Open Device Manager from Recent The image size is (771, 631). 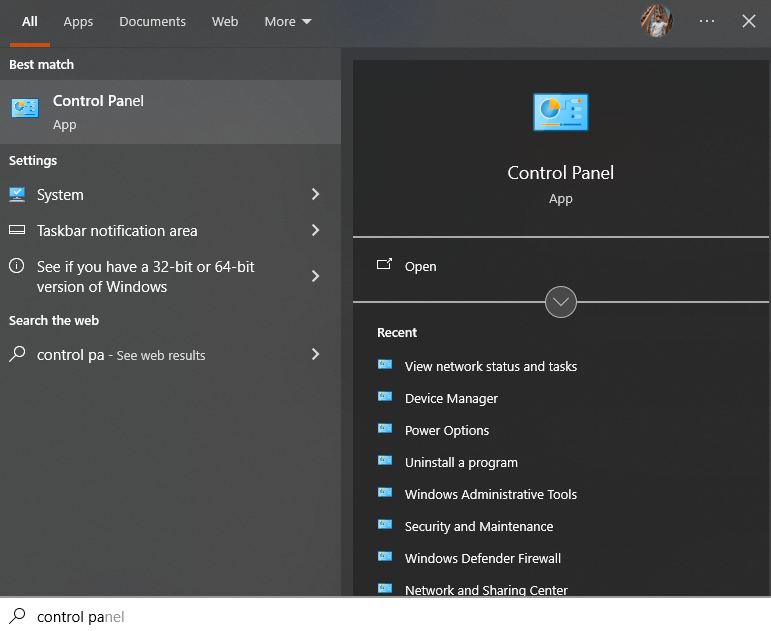(x=451, y=398)
